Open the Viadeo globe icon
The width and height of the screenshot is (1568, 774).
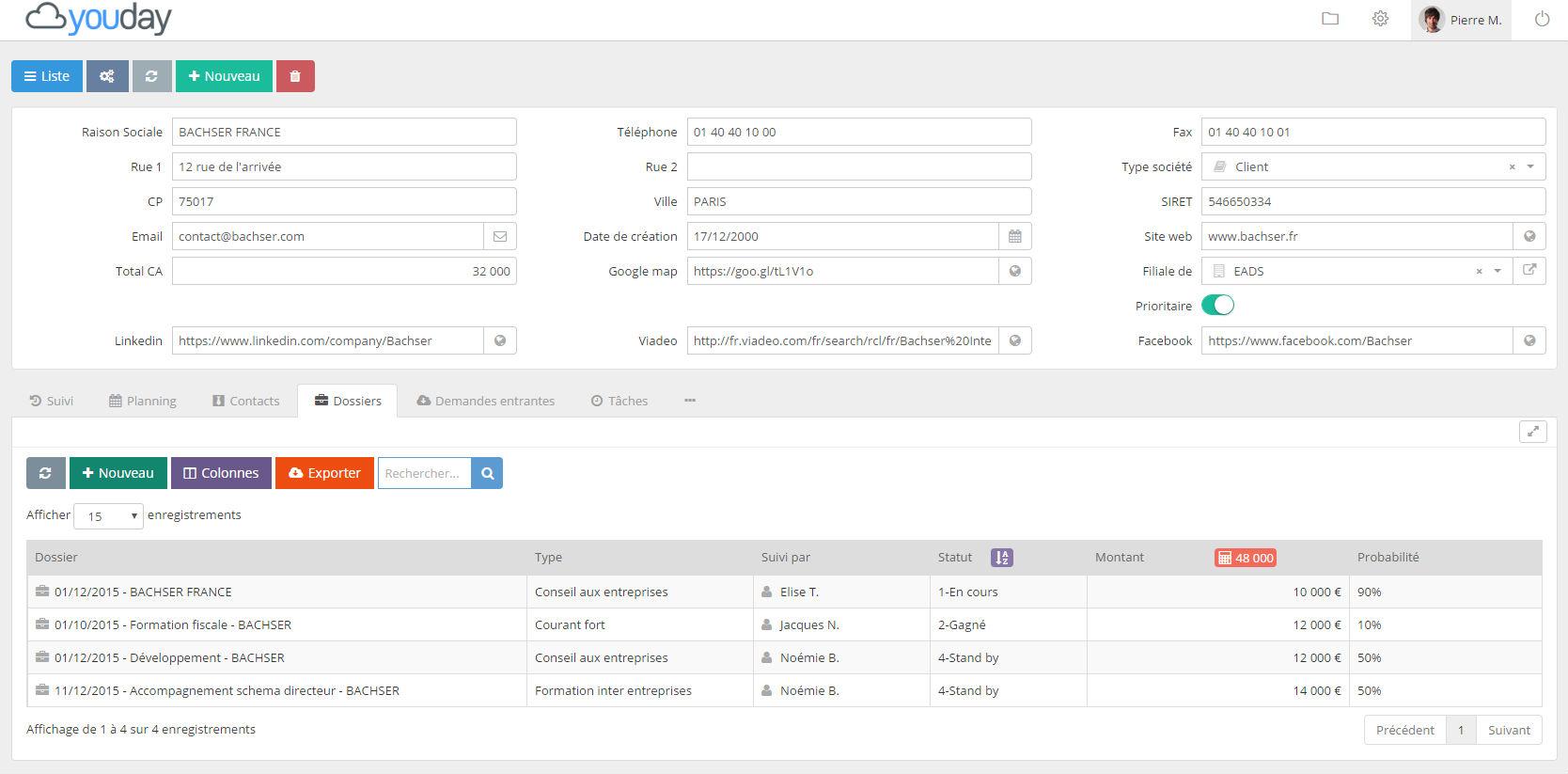coord(1015,340)
